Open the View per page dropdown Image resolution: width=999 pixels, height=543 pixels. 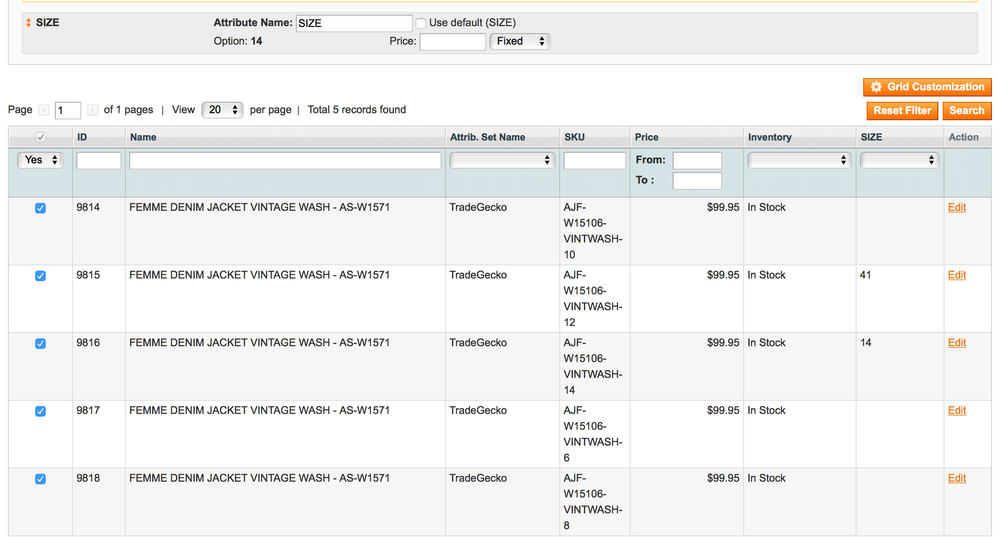pos(222,110)
